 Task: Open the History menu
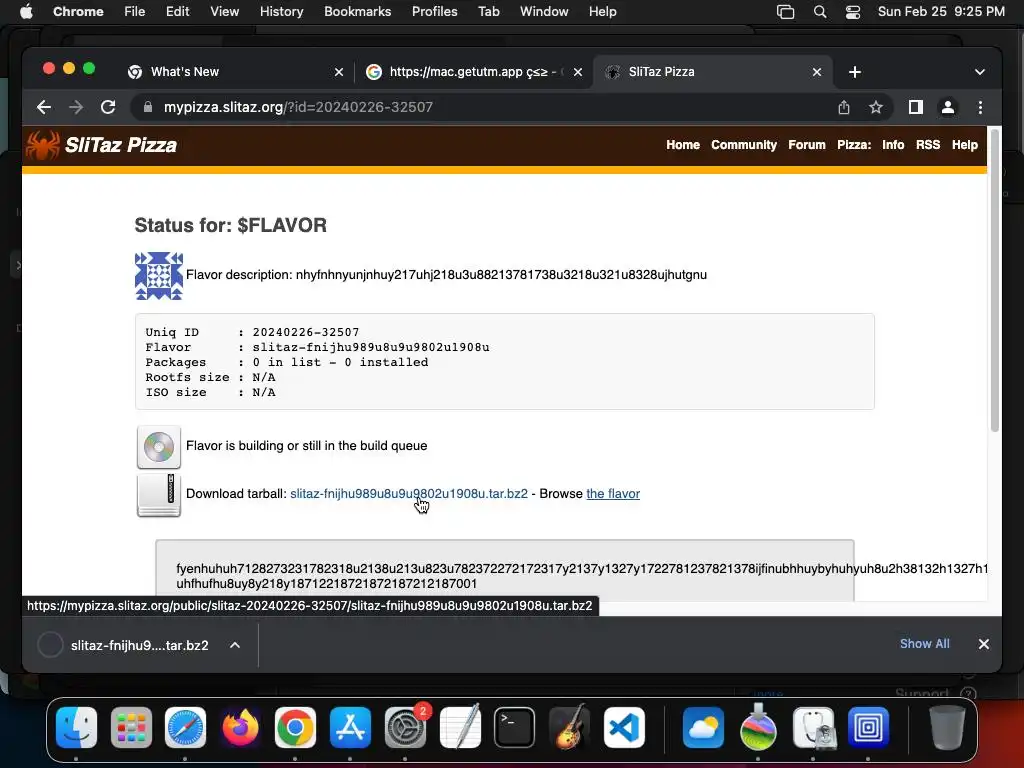click(281, 12)
